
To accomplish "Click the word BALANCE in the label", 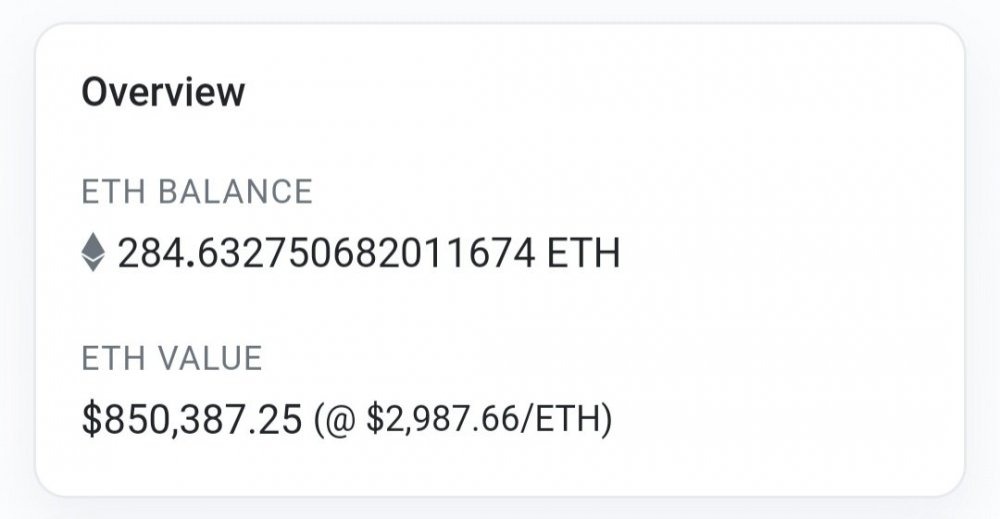I will pos(235,192).
